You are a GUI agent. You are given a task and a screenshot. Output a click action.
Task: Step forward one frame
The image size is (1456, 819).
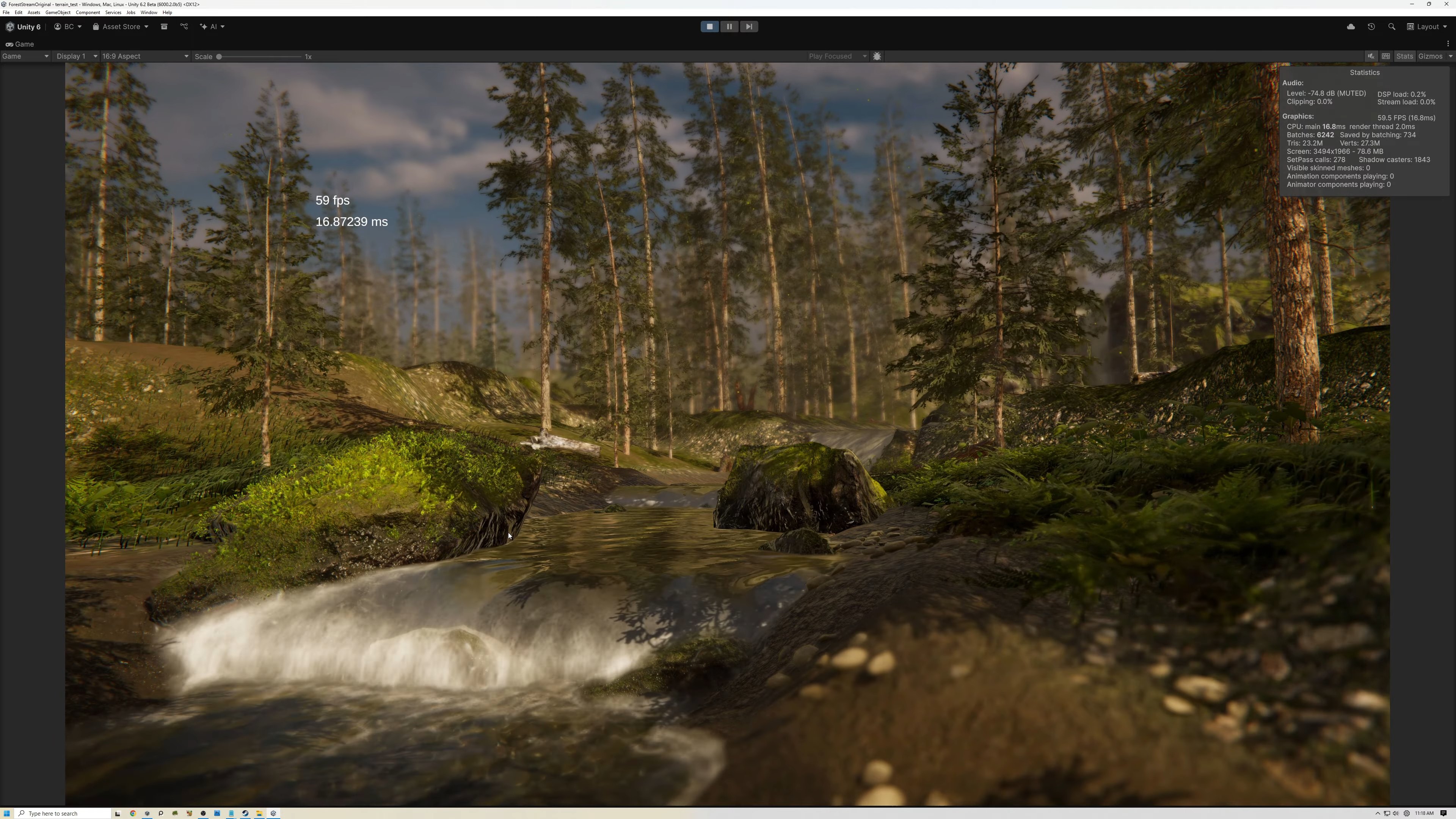[749, 27]
